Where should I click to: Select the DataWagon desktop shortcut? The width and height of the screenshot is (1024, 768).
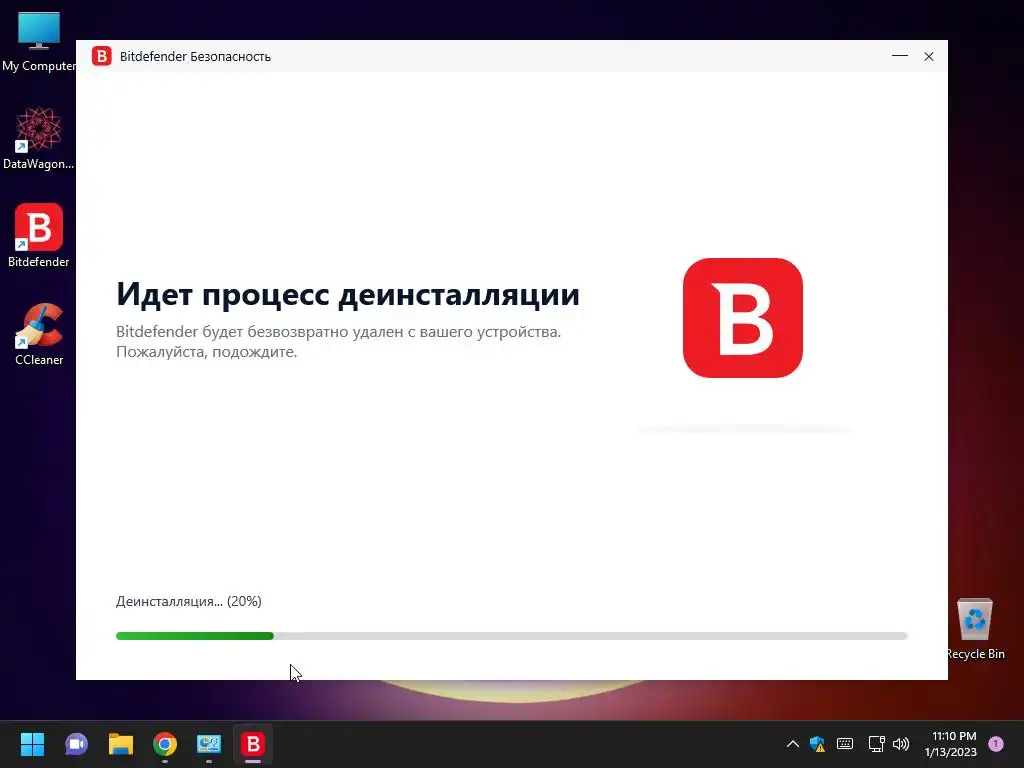point(39,138)
